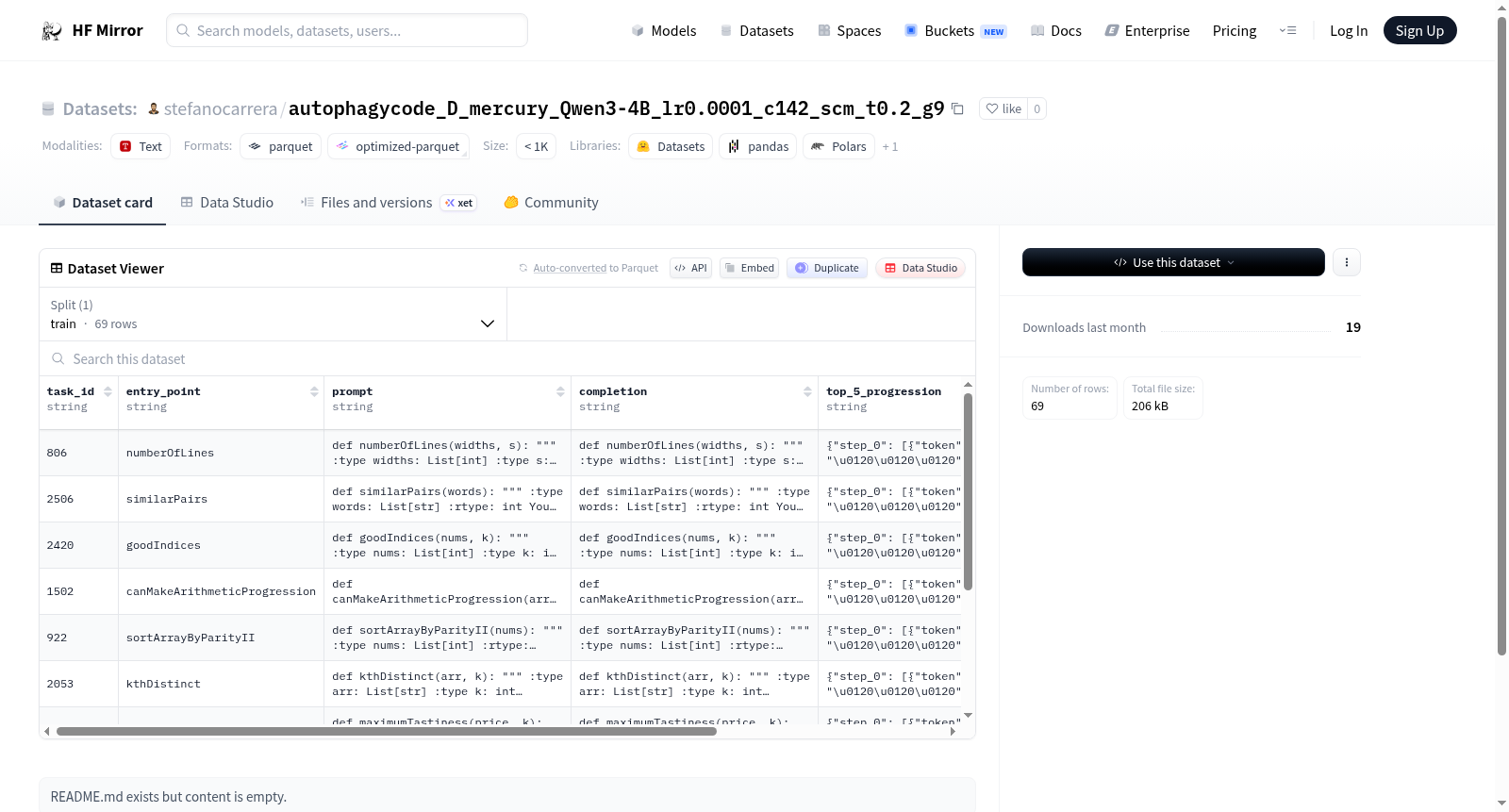Select the kthDistinct entry_point cell

(222, 685)
